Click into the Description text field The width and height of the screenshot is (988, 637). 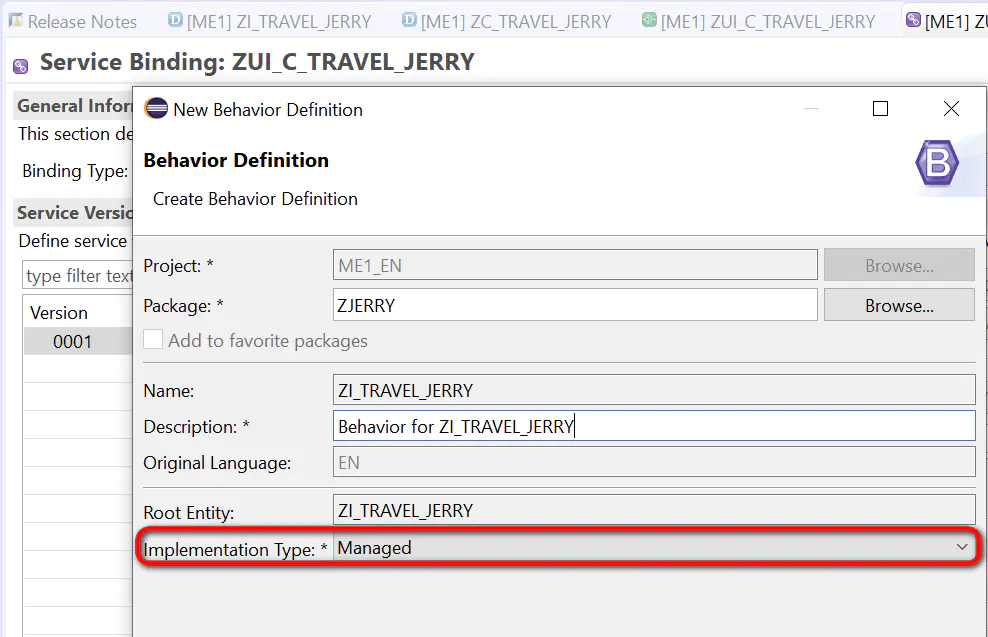tap(654, 427)
